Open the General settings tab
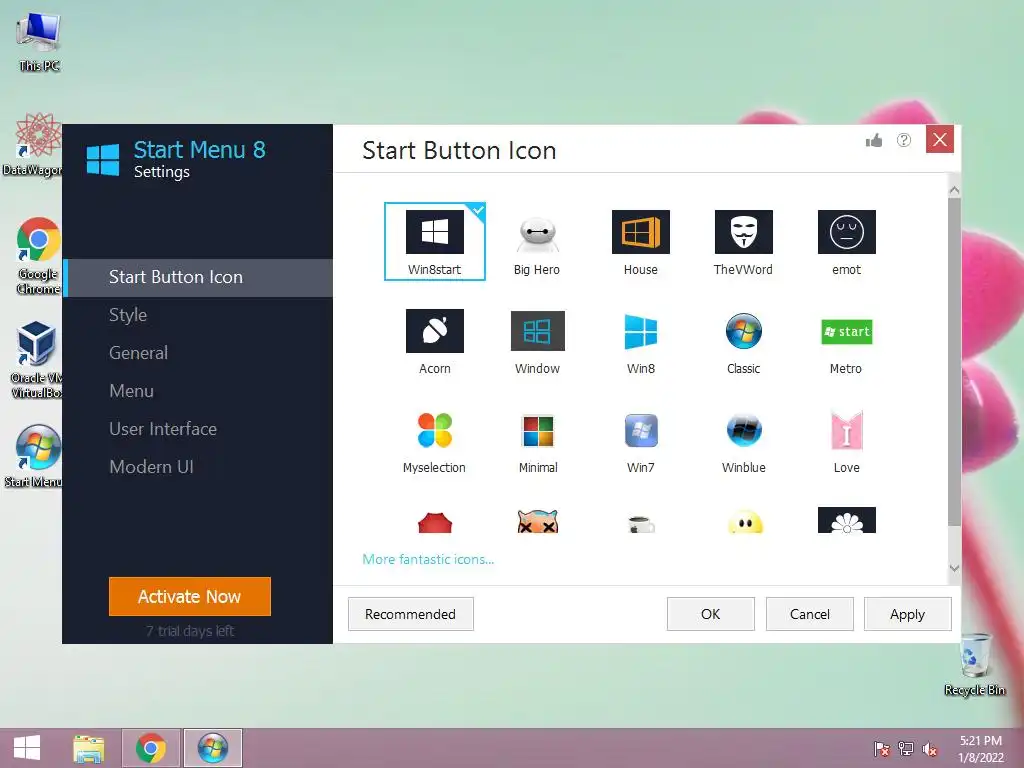 pyautogui.click(x=198, y=353)
